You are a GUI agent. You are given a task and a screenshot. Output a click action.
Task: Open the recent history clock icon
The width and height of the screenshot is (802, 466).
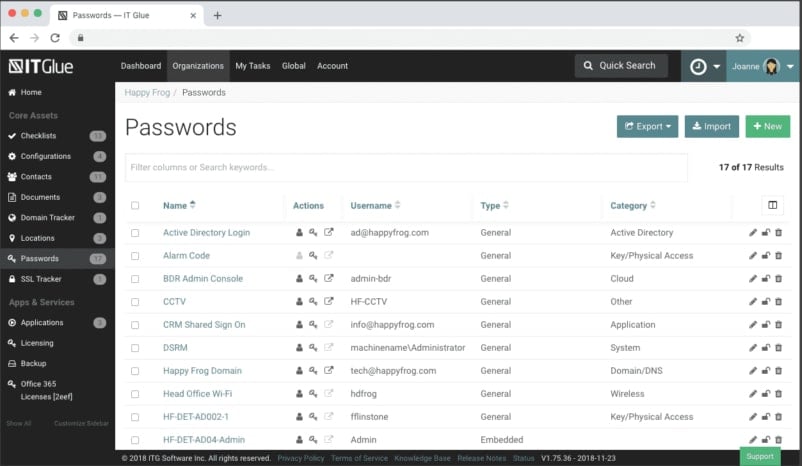pos(698,66)
